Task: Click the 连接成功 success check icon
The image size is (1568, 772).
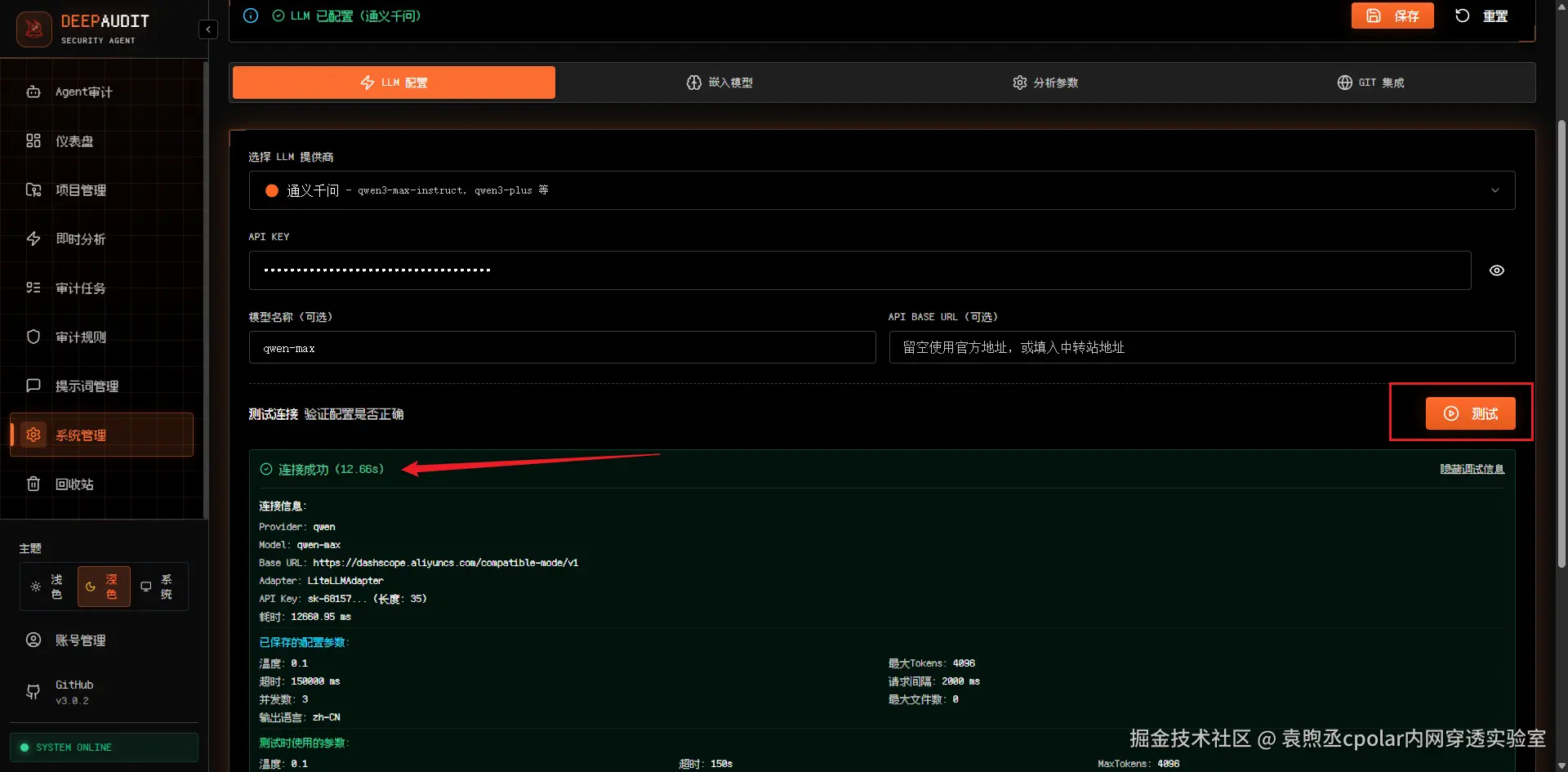Action: click(266, 469)
